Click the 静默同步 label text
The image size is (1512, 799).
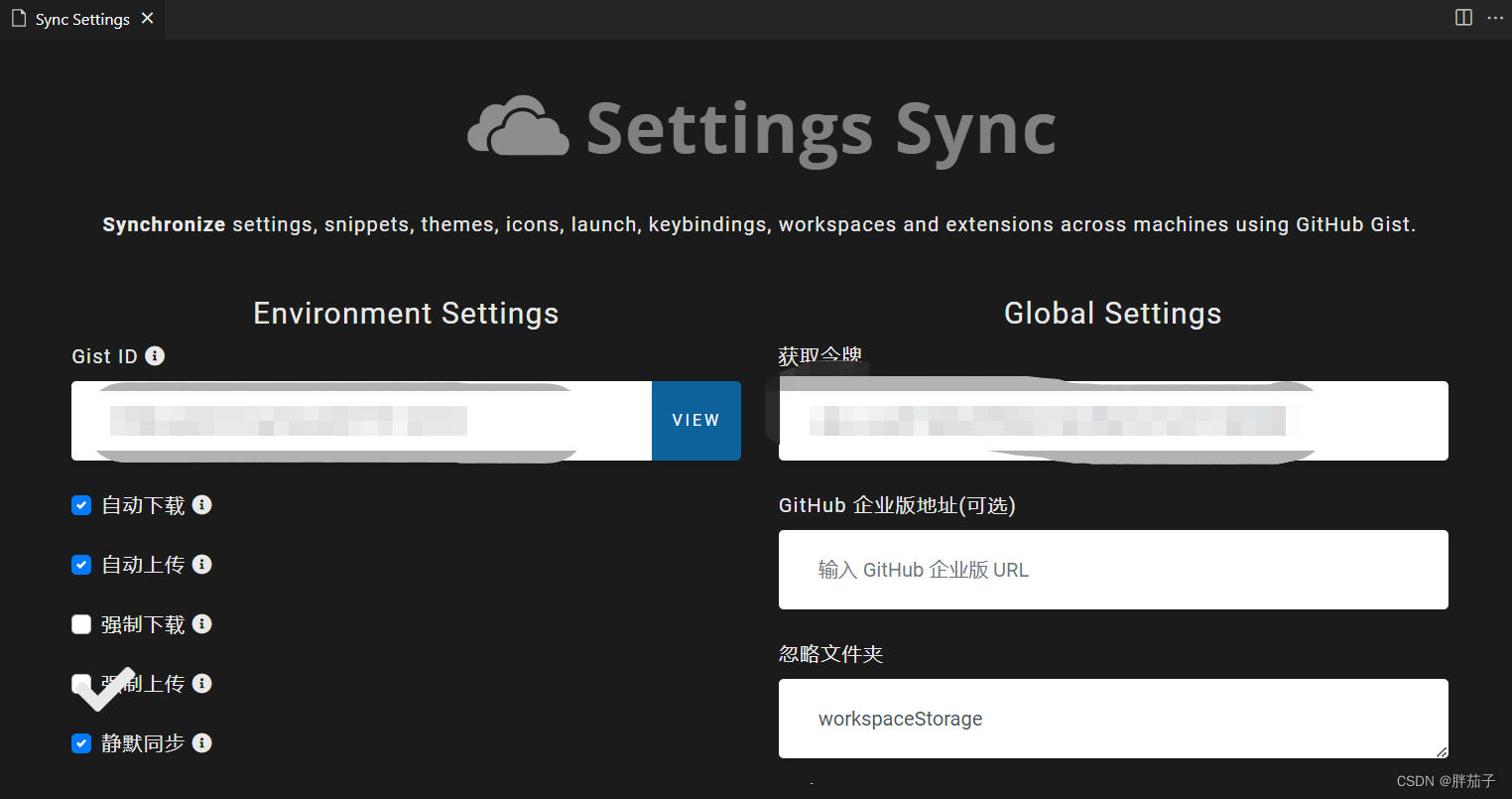click(143, 743)
